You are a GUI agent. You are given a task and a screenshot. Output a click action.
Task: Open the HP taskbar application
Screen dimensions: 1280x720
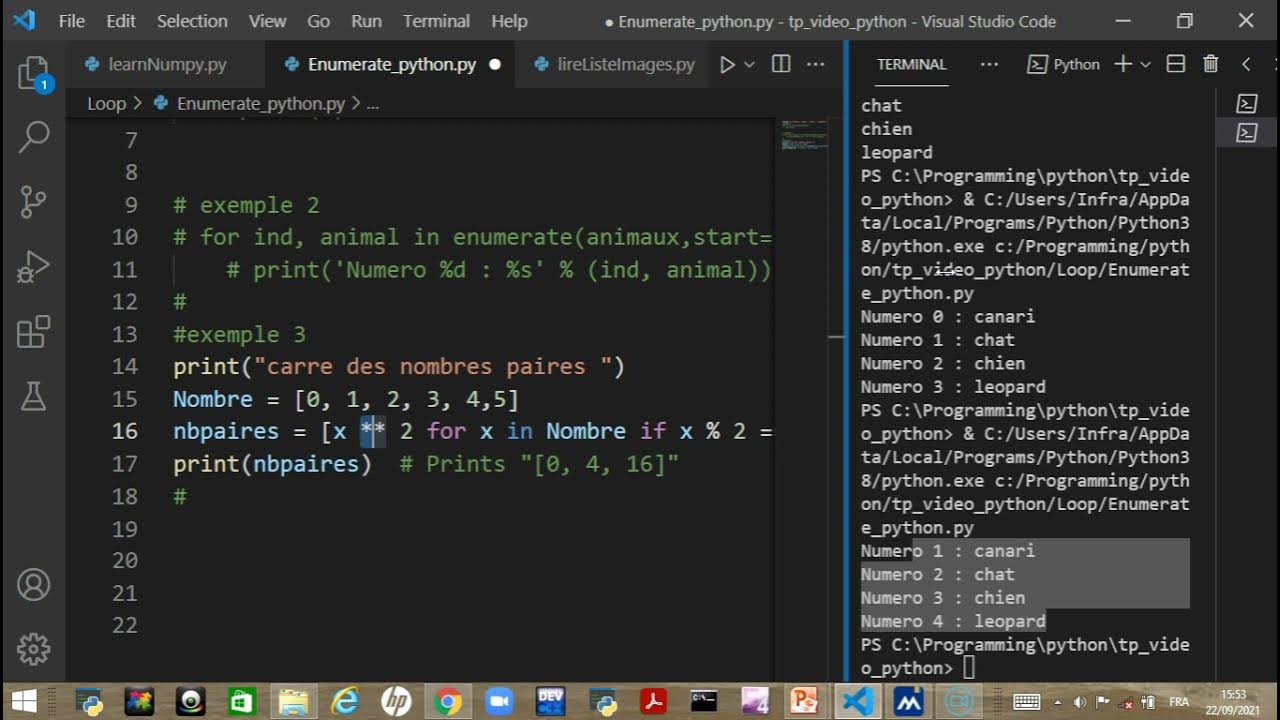[396, 702]
